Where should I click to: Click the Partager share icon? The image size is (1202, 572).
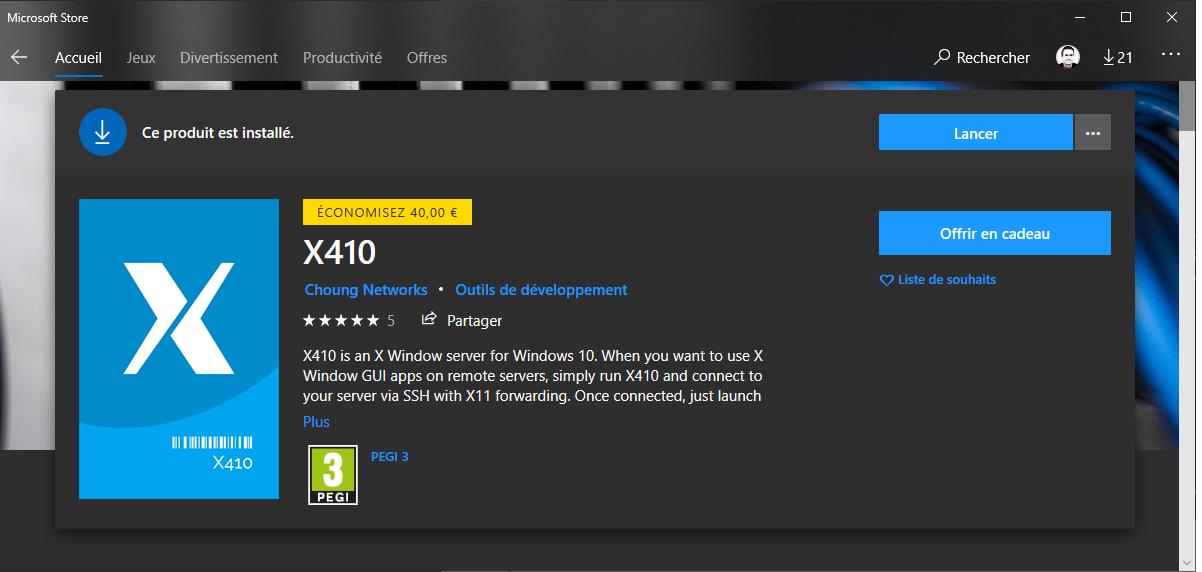pos(429,320)
